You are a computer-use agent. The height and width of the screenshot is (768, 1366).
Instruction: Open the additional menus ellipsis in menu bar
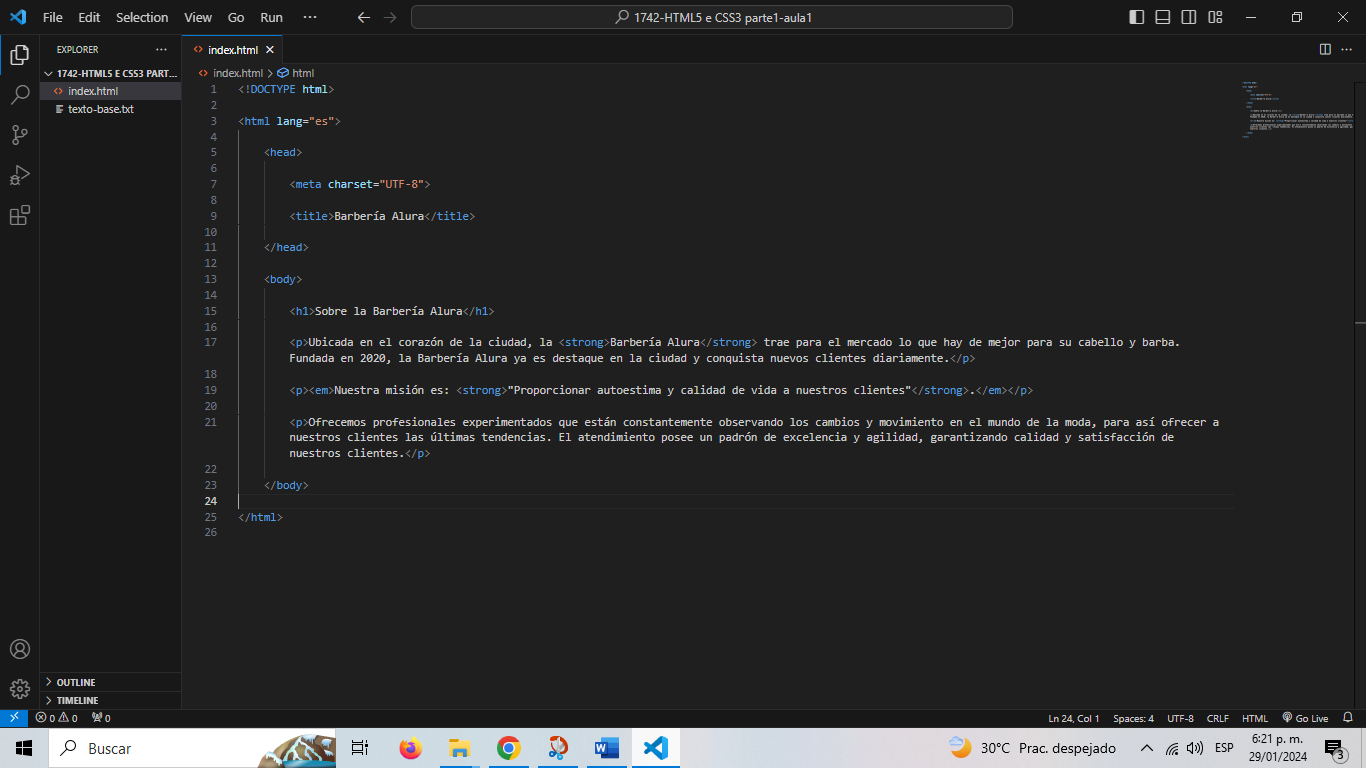(x=310, y=17)
